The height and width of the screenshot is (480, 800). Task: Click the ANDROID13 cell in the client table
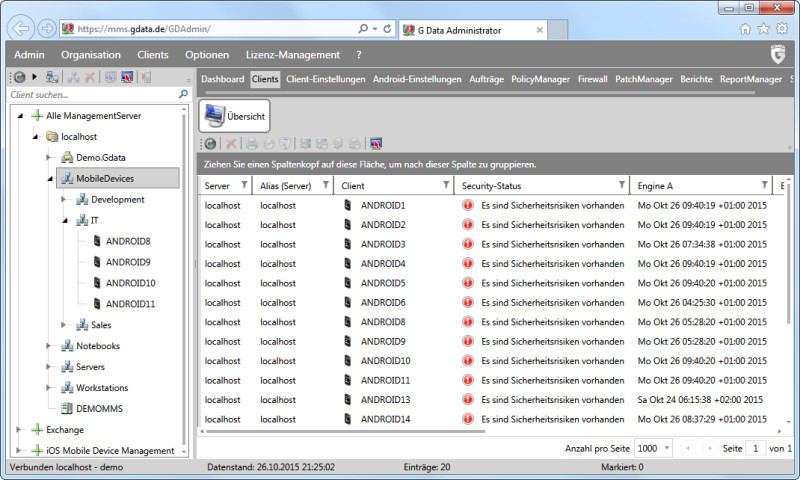385,399
